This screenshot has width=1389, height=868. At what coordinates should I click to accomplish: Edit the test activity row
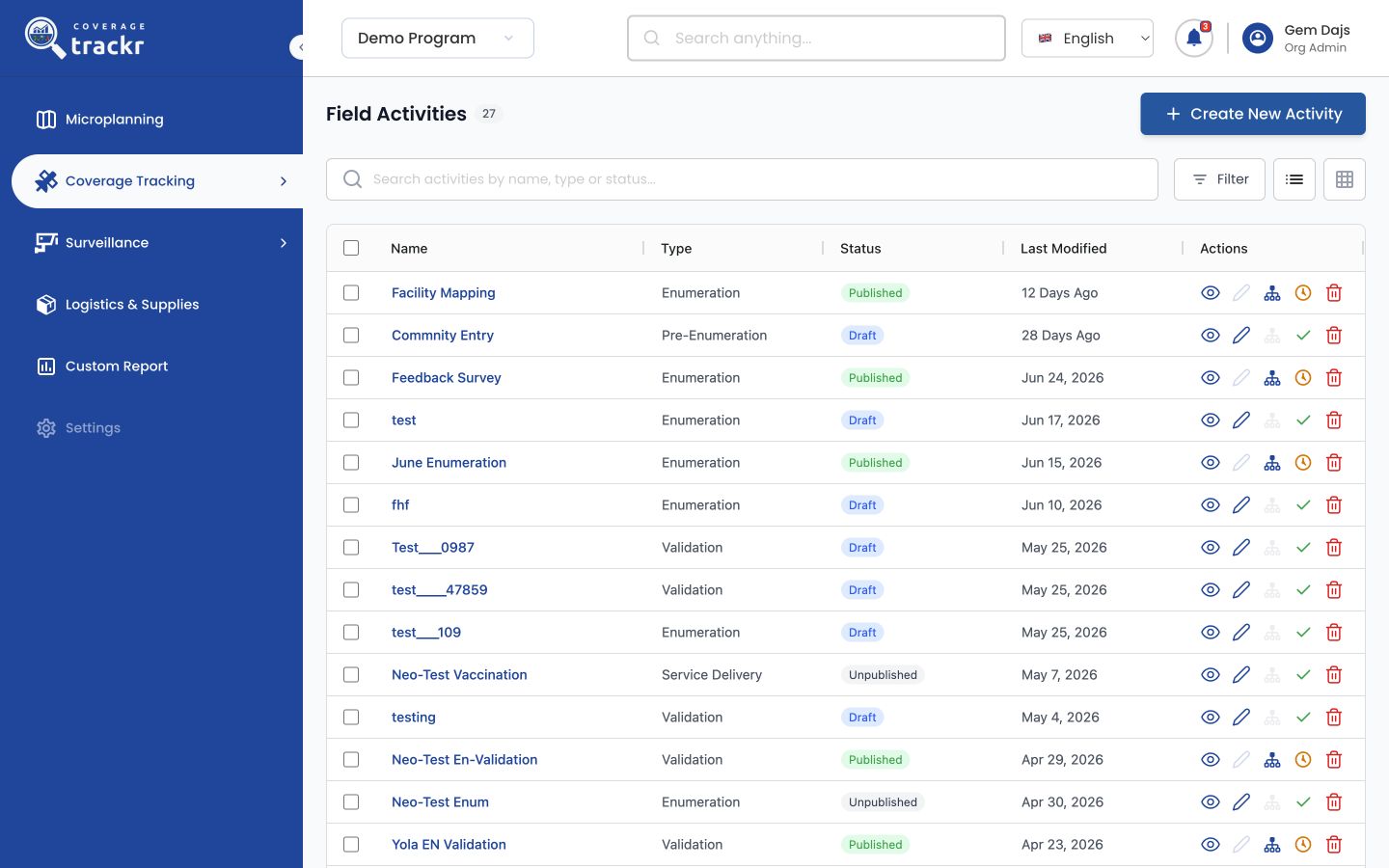[1241, 420]
